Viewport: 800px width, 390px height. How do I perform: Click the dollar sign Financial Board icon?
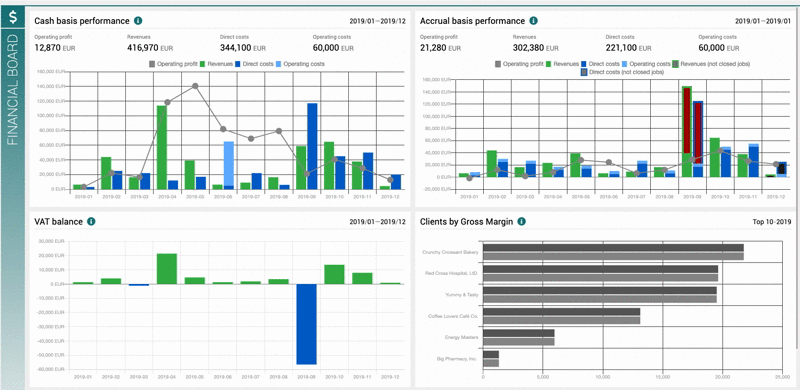click(x=13, y=17)
